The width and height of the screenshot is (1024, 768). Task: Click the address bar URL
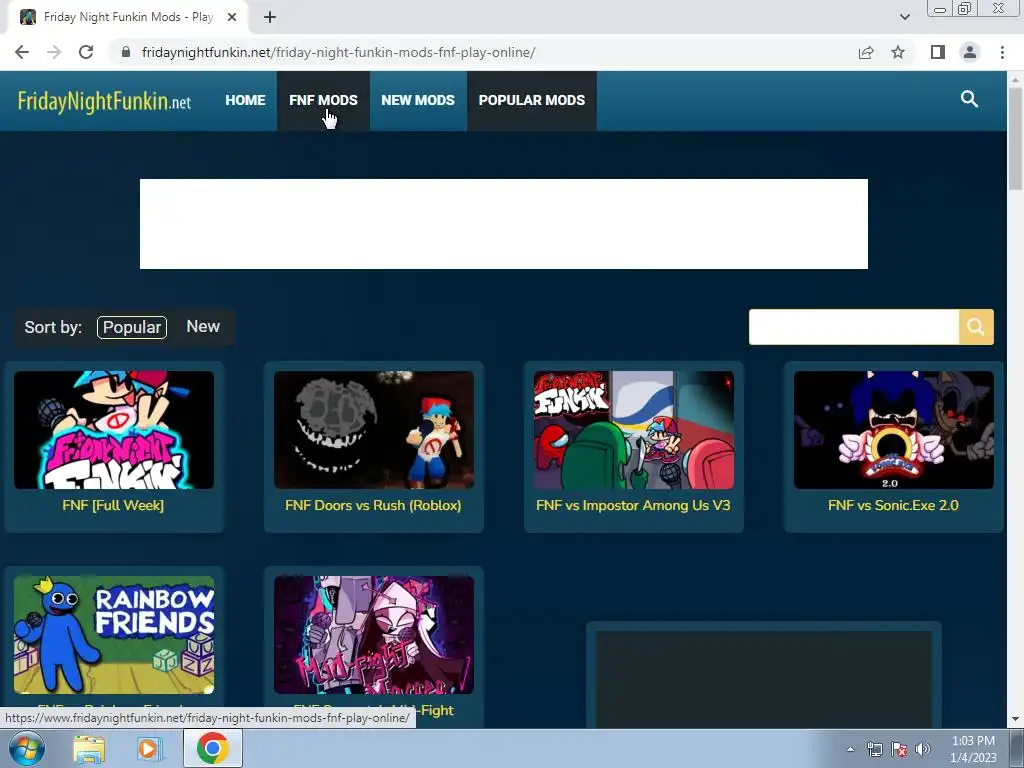(x=338, y=52)
